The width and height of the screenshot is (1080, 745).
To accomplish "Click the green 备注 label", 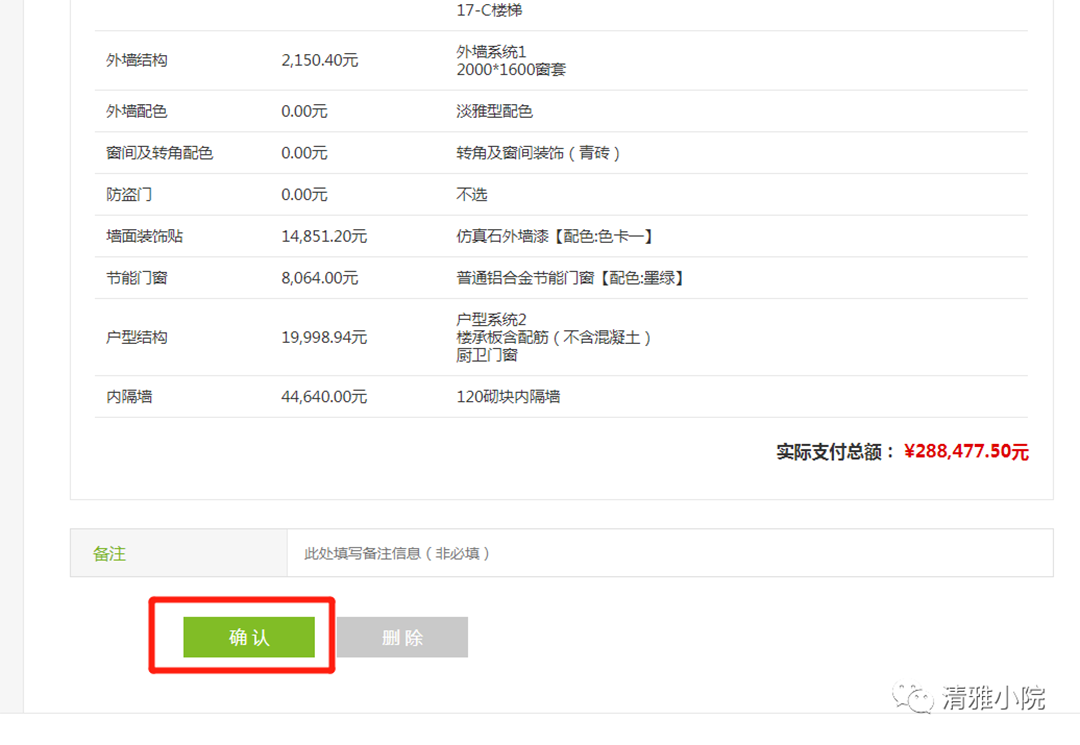I will (110, 553).
